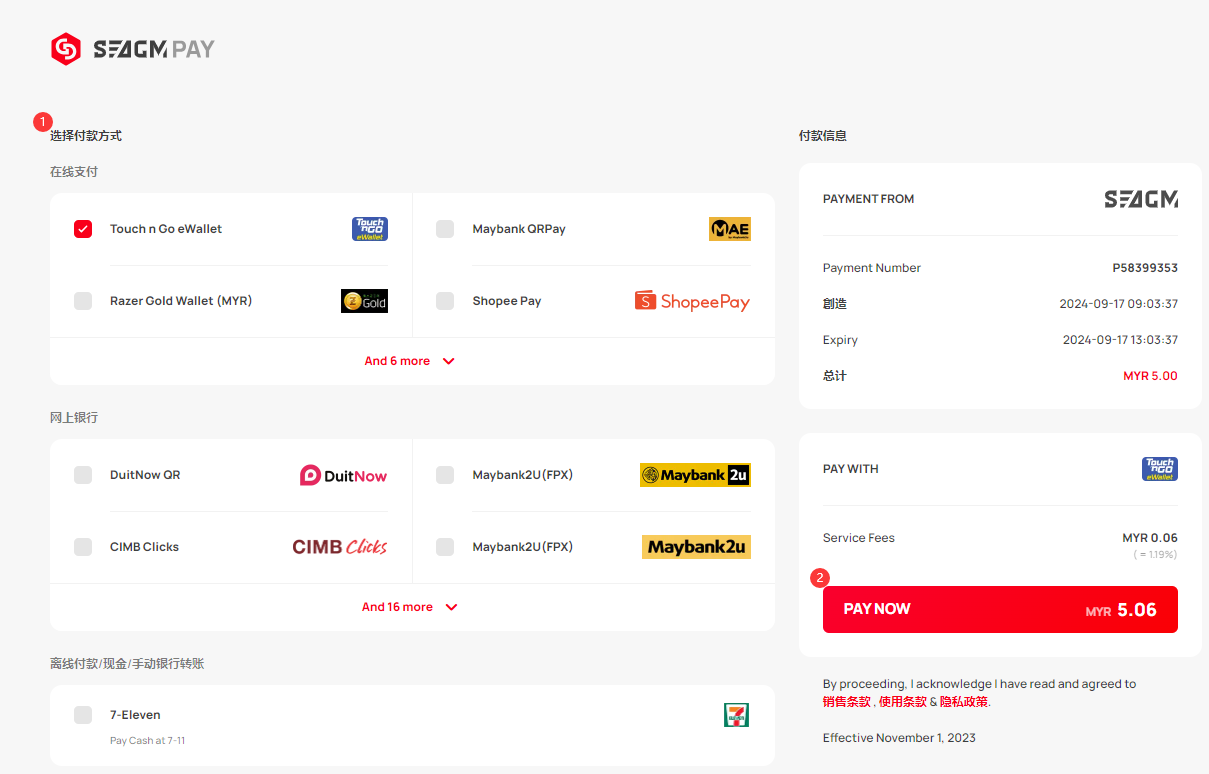1209x774 pixels.
Task: Click the Razer Gold logo
Action: coord(364,301)
